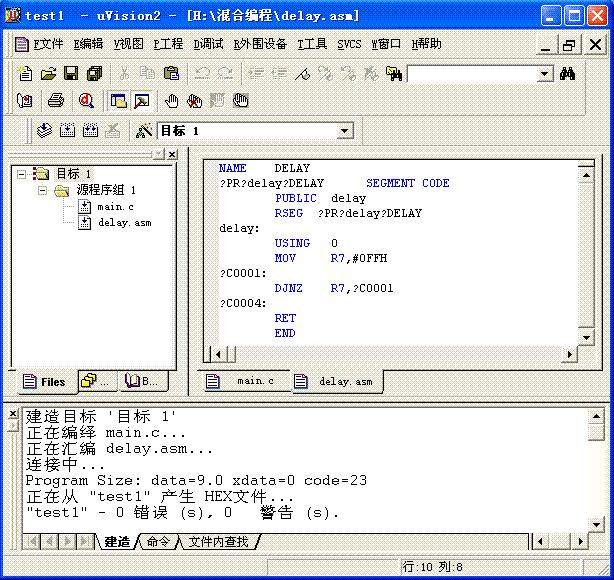Start debug session icon
The height and width of the screenshot is (580, 614).
point(86,101)
